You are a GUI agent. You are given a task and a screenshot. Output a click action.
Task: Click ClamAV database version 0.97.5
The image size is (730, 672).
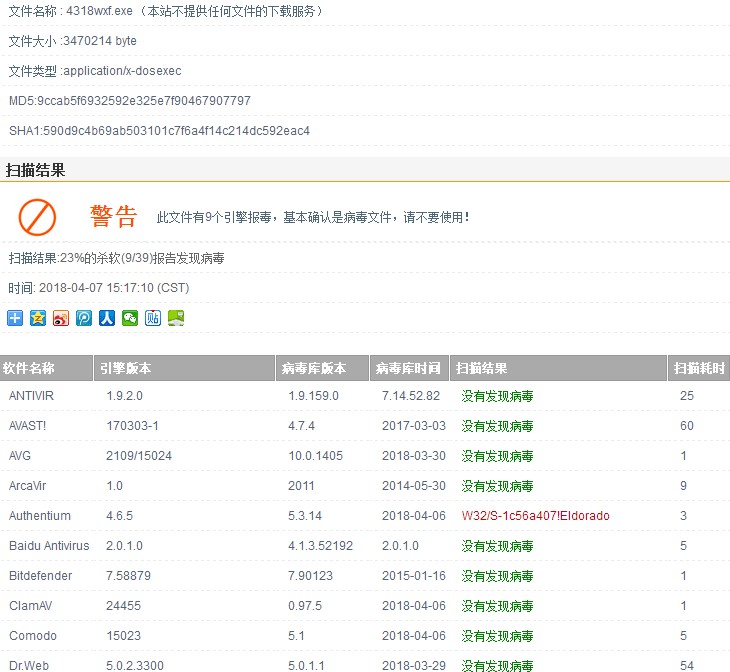pyautogui.click(x=304, y=605)
